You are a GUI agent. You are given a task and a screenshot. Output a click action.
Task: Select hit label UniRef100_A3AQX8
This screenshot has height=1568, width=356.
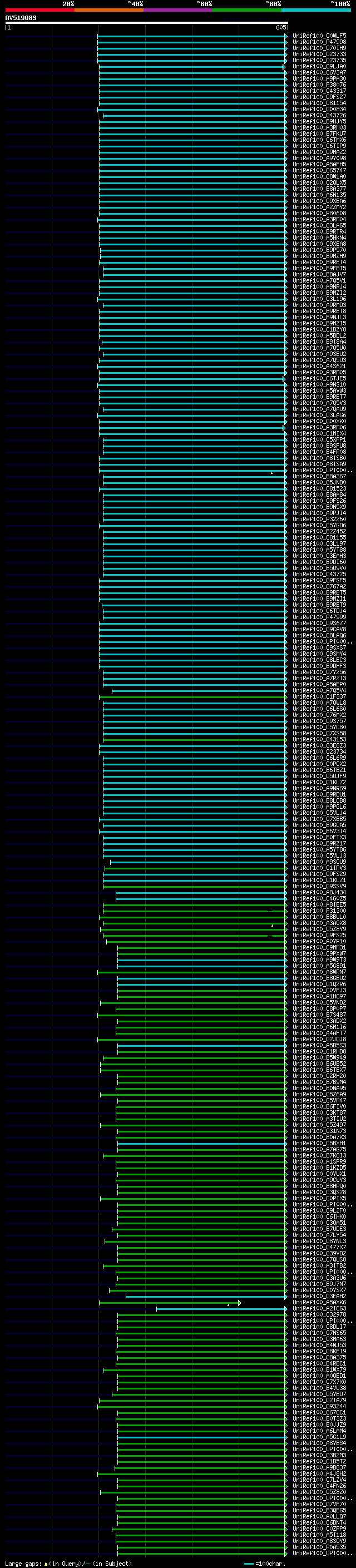tap(319, 923)
